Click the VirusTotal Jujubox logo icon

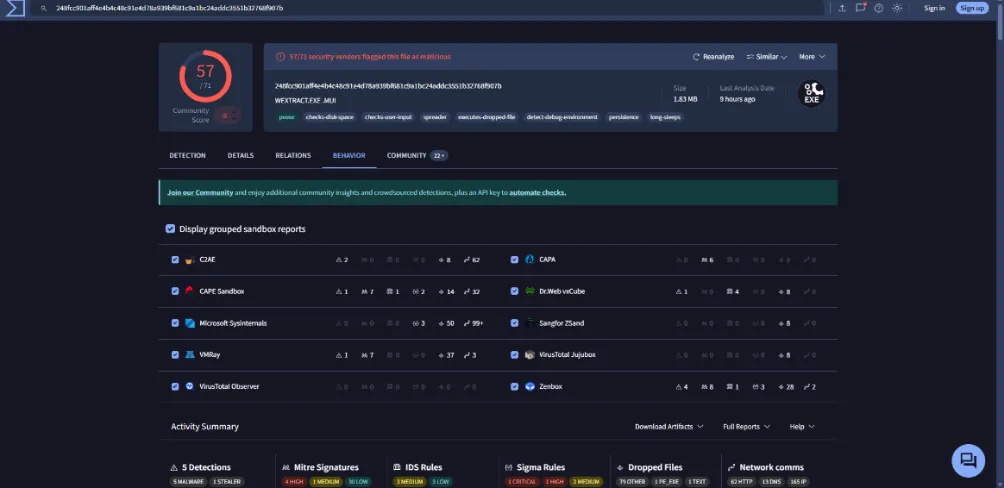coord(530,355)
